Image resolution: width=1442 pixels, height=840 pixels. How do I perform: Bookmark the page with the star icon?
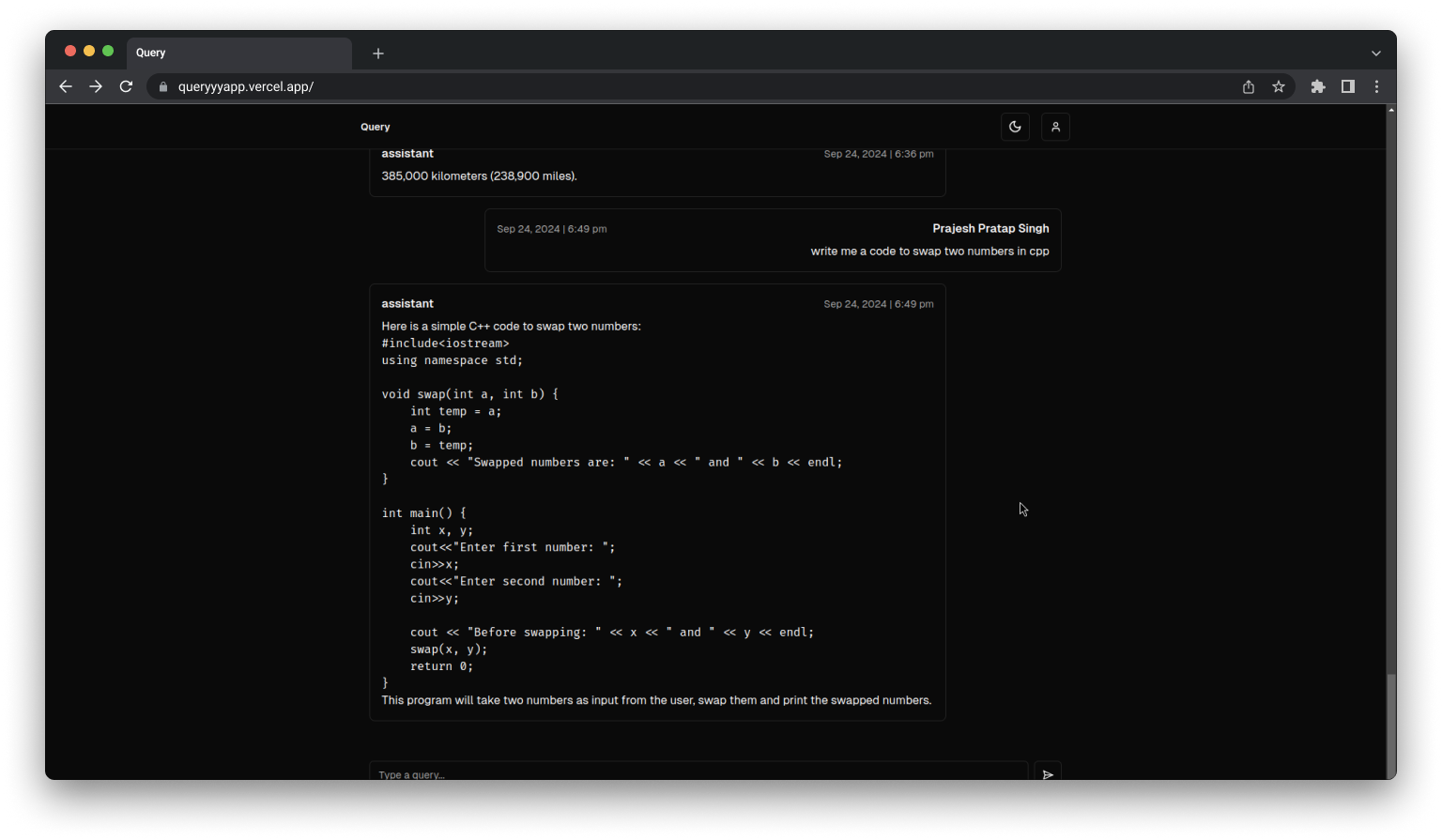1279,86
